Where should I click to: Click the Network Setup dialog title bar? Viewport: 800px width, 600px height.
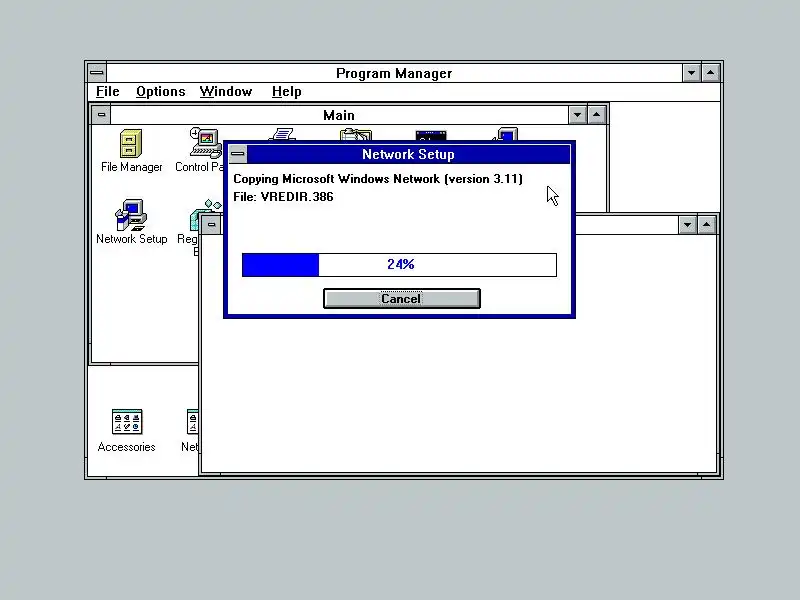tap(408, 154)
